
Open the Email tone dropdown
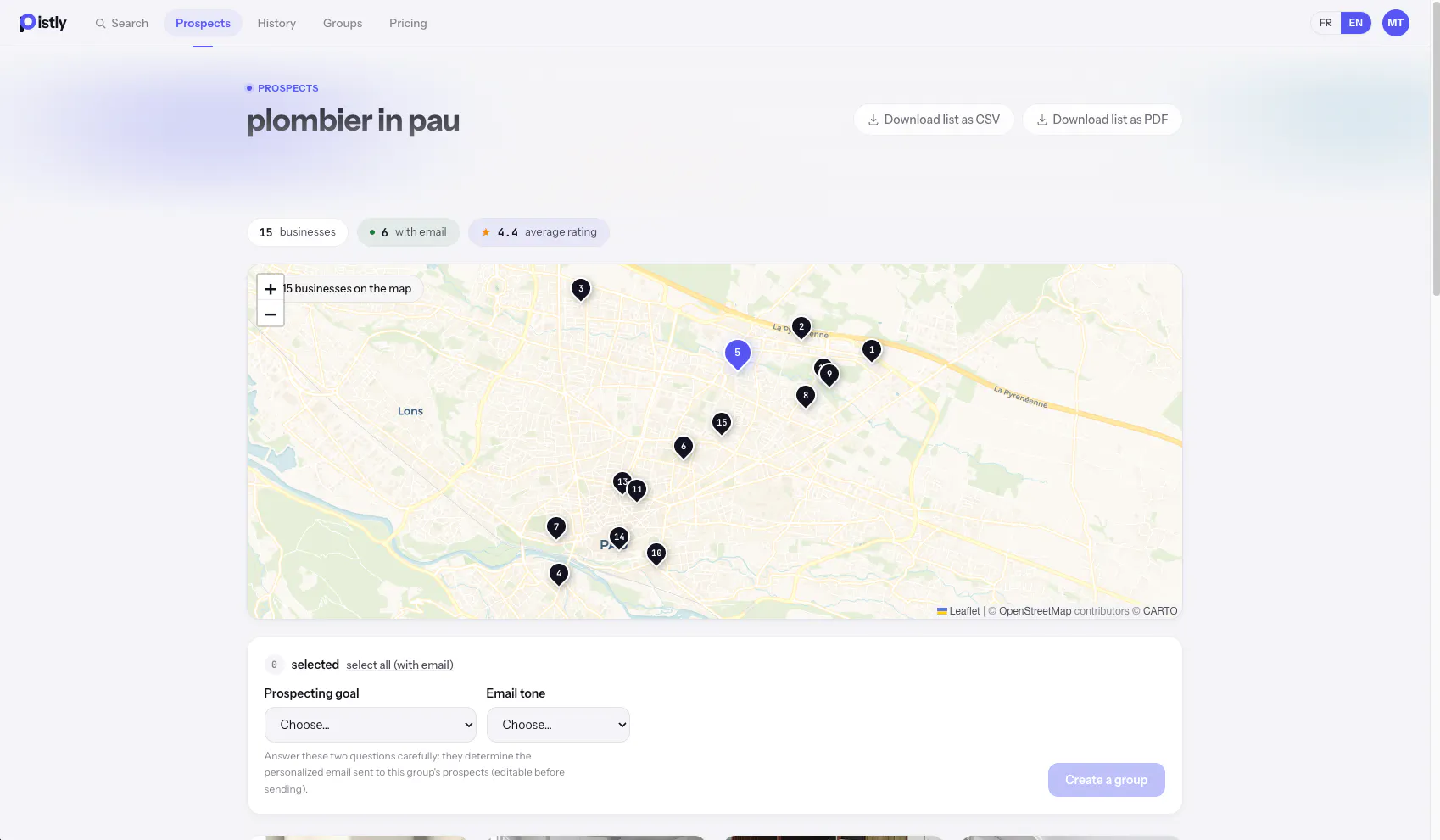558,725
